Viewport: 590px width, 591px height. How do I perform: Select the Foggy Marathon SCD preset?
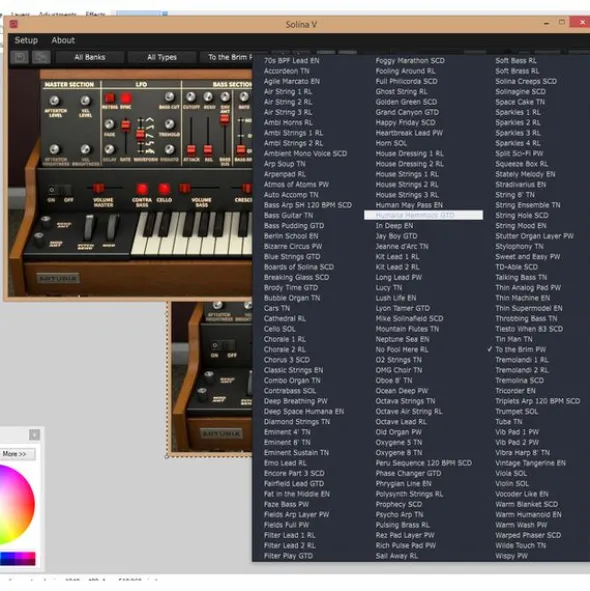point(410,60)
